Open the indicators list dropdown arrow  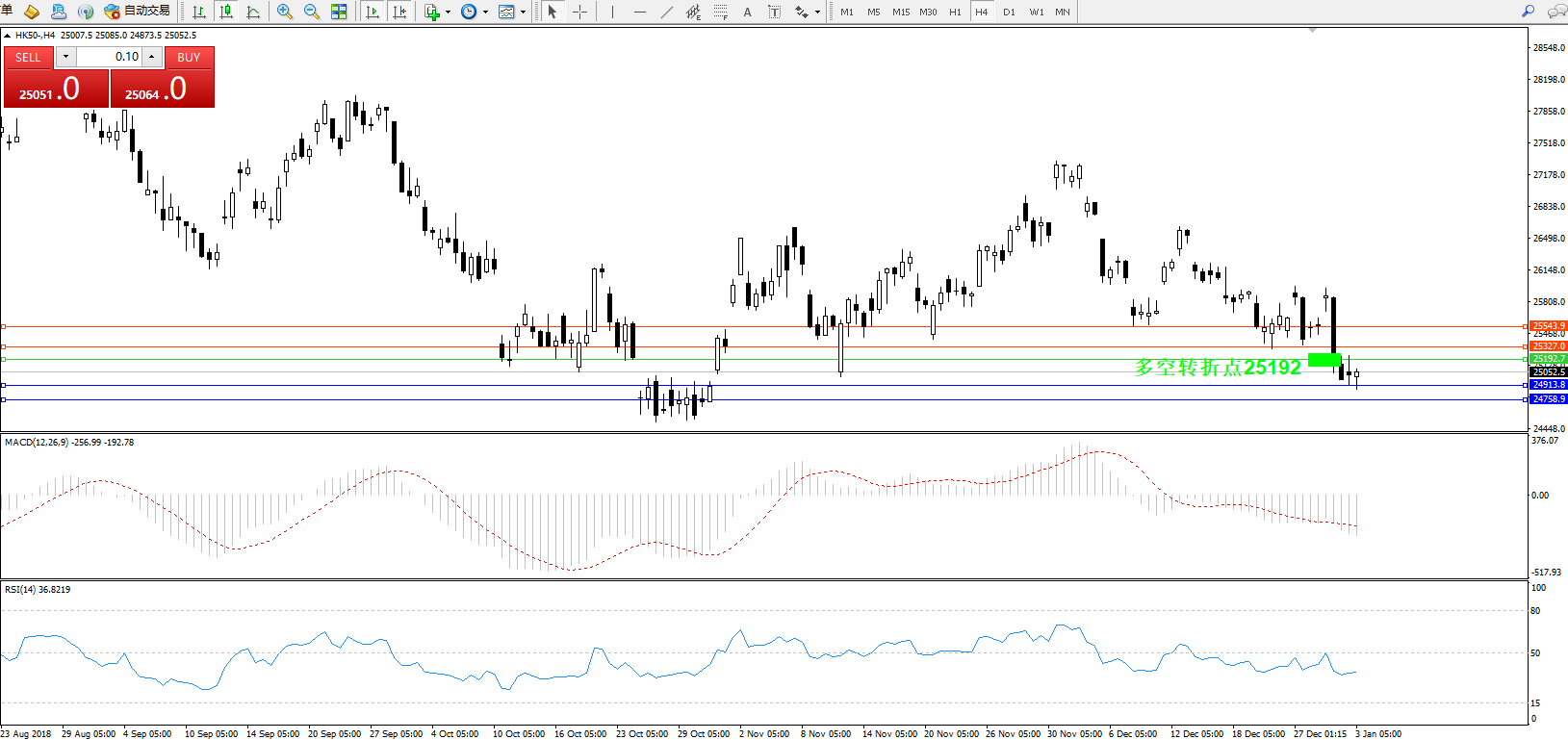pyautogui.click(x=448, y=13)
